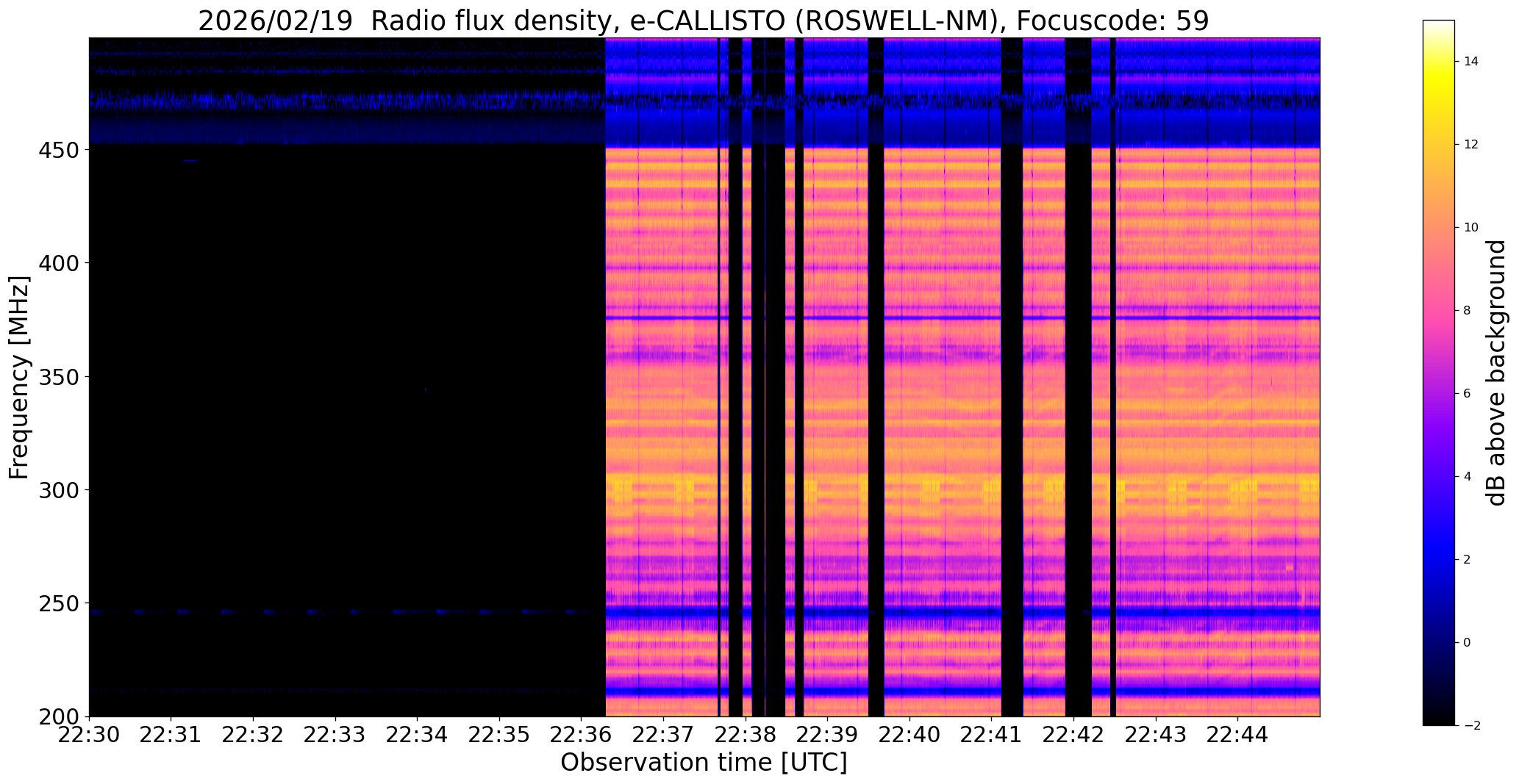Click the colorbar tick label 14
This screenshot has width=1519, height=784.
tap(1470, 62)
